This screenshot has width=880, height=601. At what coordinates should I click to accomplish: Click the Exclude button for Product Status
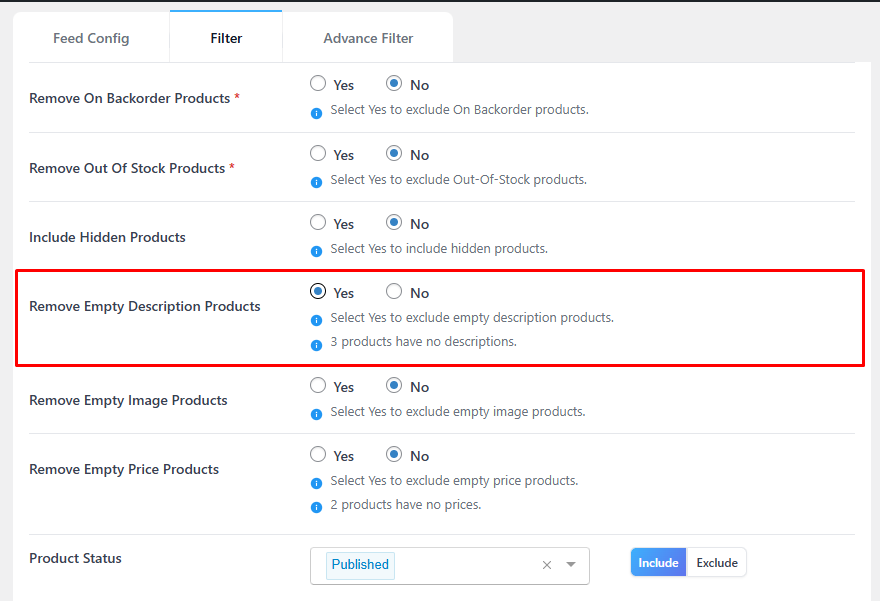716,562
